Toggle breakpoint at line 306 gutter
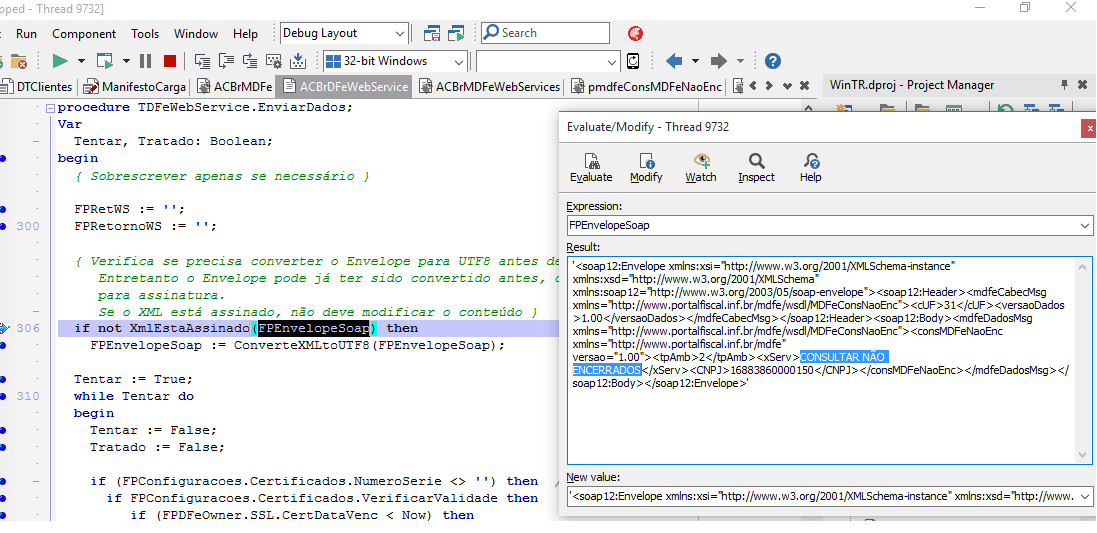 click(x=4, y=328)
